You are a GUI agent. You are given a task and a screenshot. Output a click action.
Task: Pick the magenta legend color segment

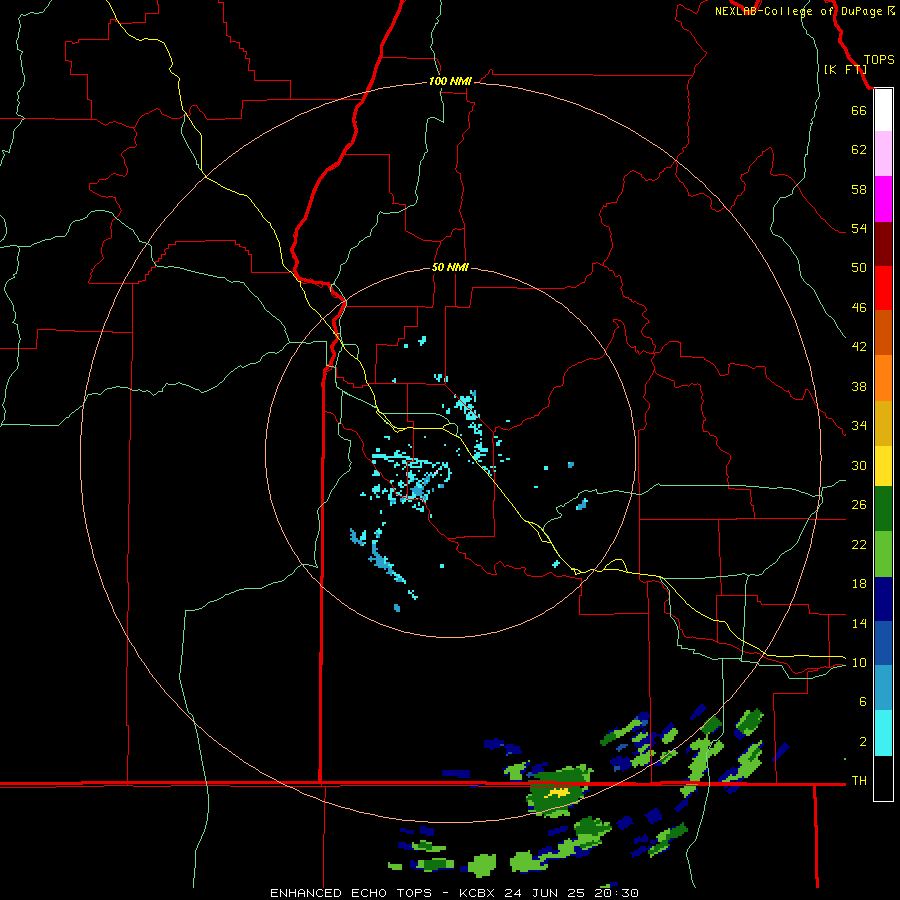point(883,199)
